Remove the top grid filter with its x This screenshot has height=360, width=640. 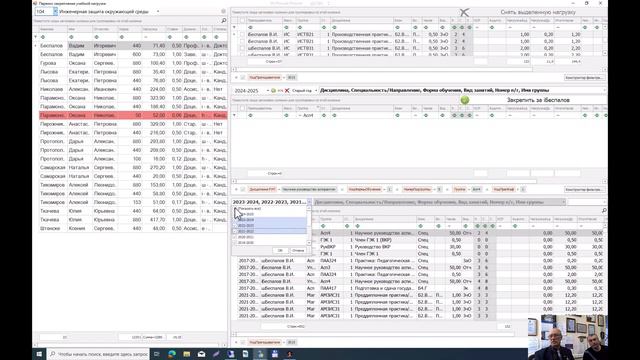236,77
